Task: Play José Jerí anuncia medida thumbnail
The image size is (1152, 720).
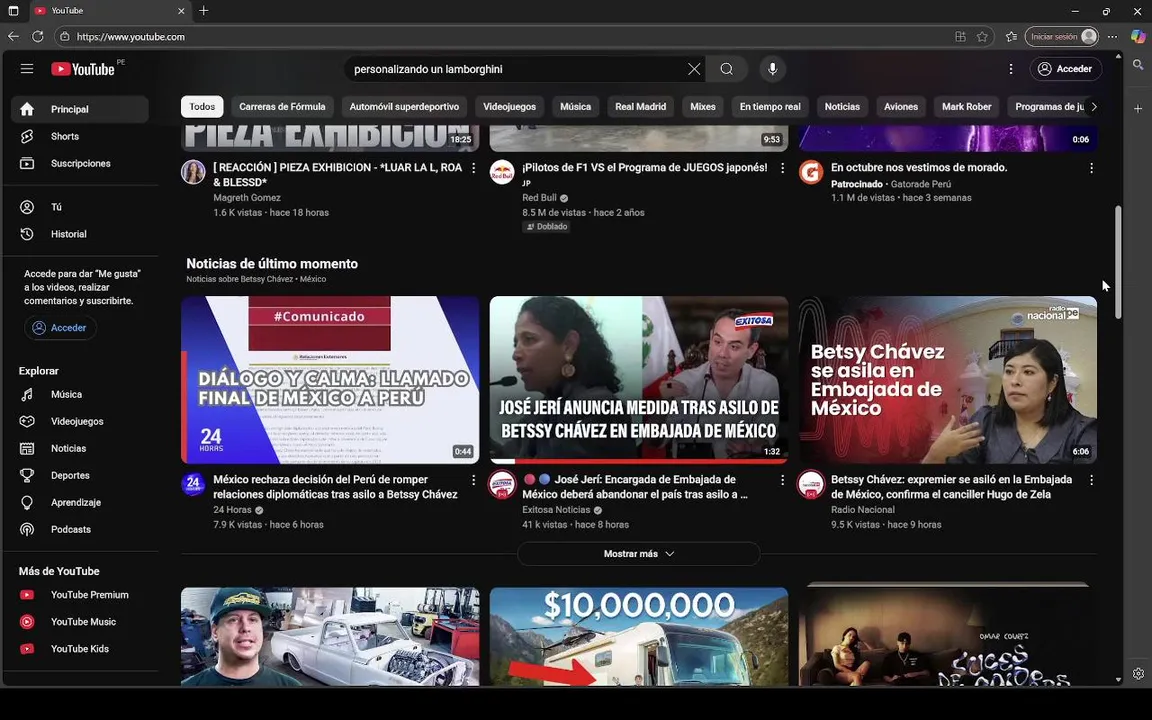Action: tap(638, 380)
